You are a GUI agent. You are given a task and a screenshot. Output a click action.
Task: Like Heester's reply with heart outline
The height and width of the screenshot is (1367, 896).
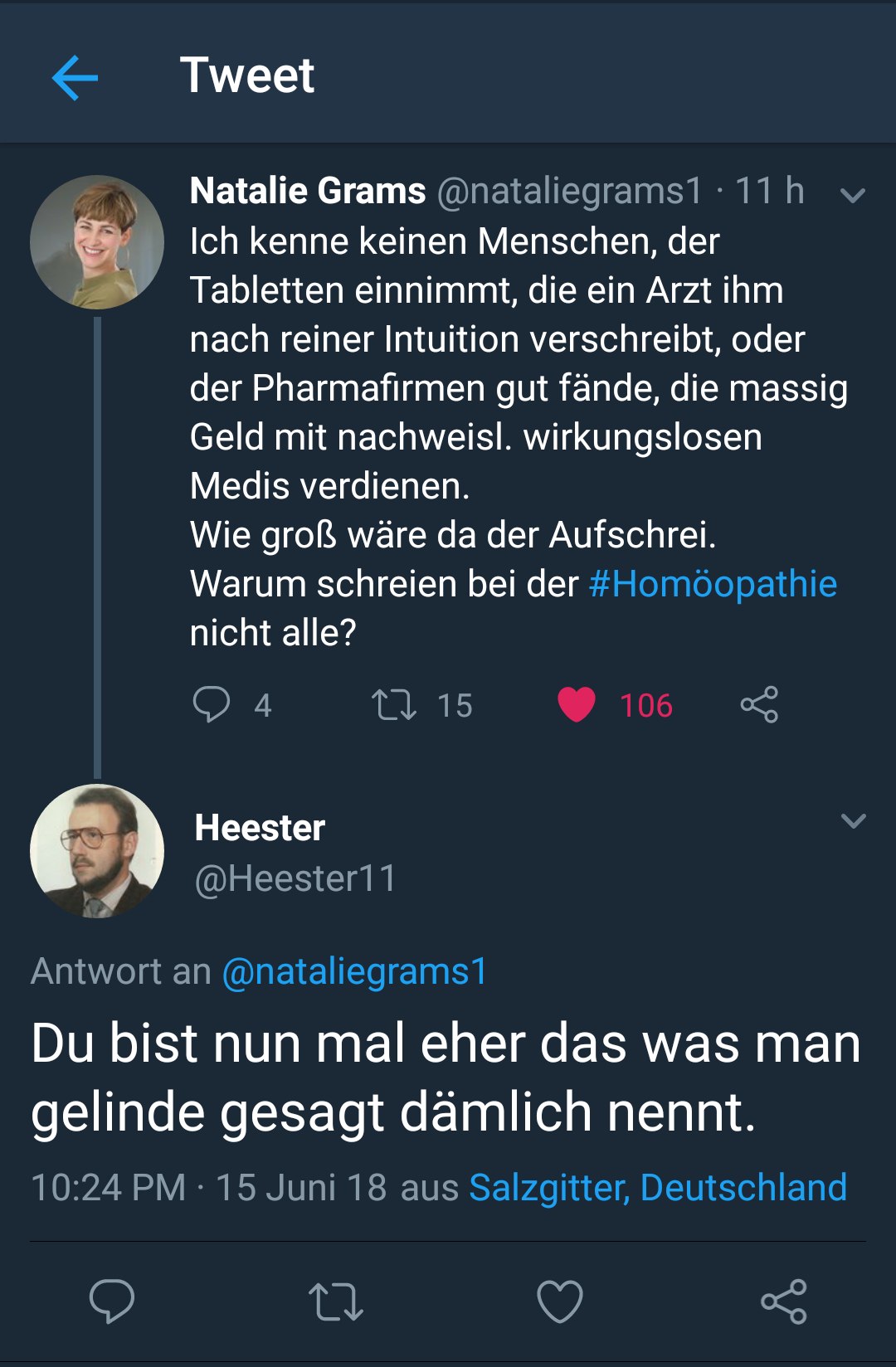(560, 1301)
